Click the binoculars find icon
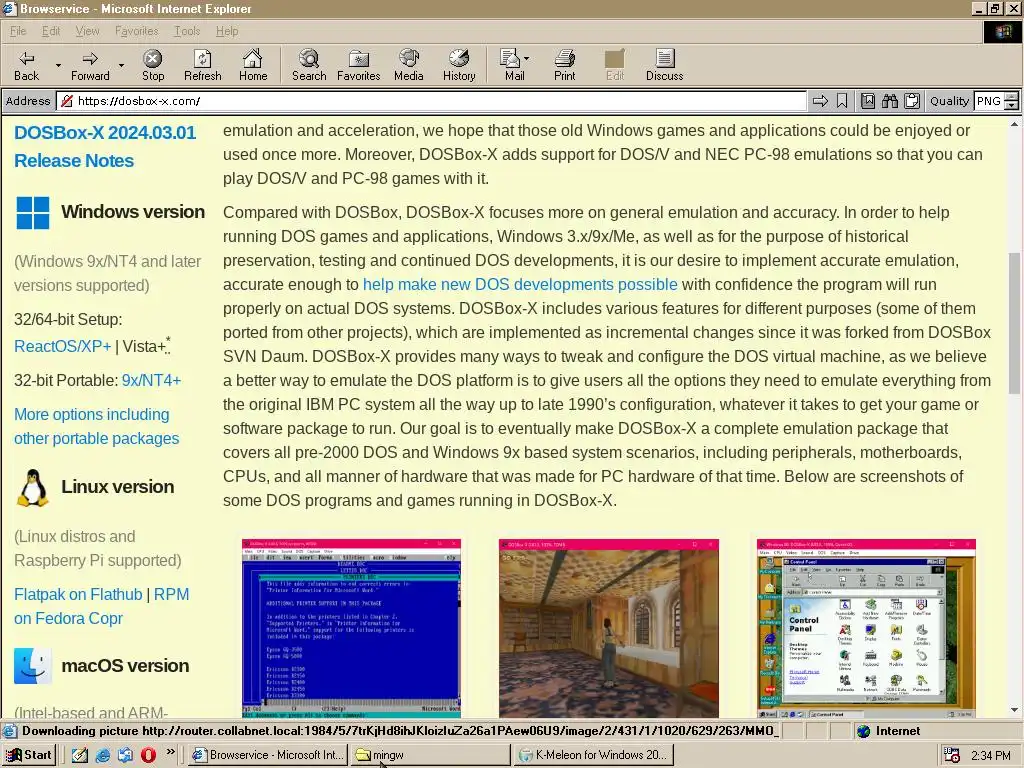This screenshot has height=768, width=1024. pyautogui.click(x=889, y=101)
